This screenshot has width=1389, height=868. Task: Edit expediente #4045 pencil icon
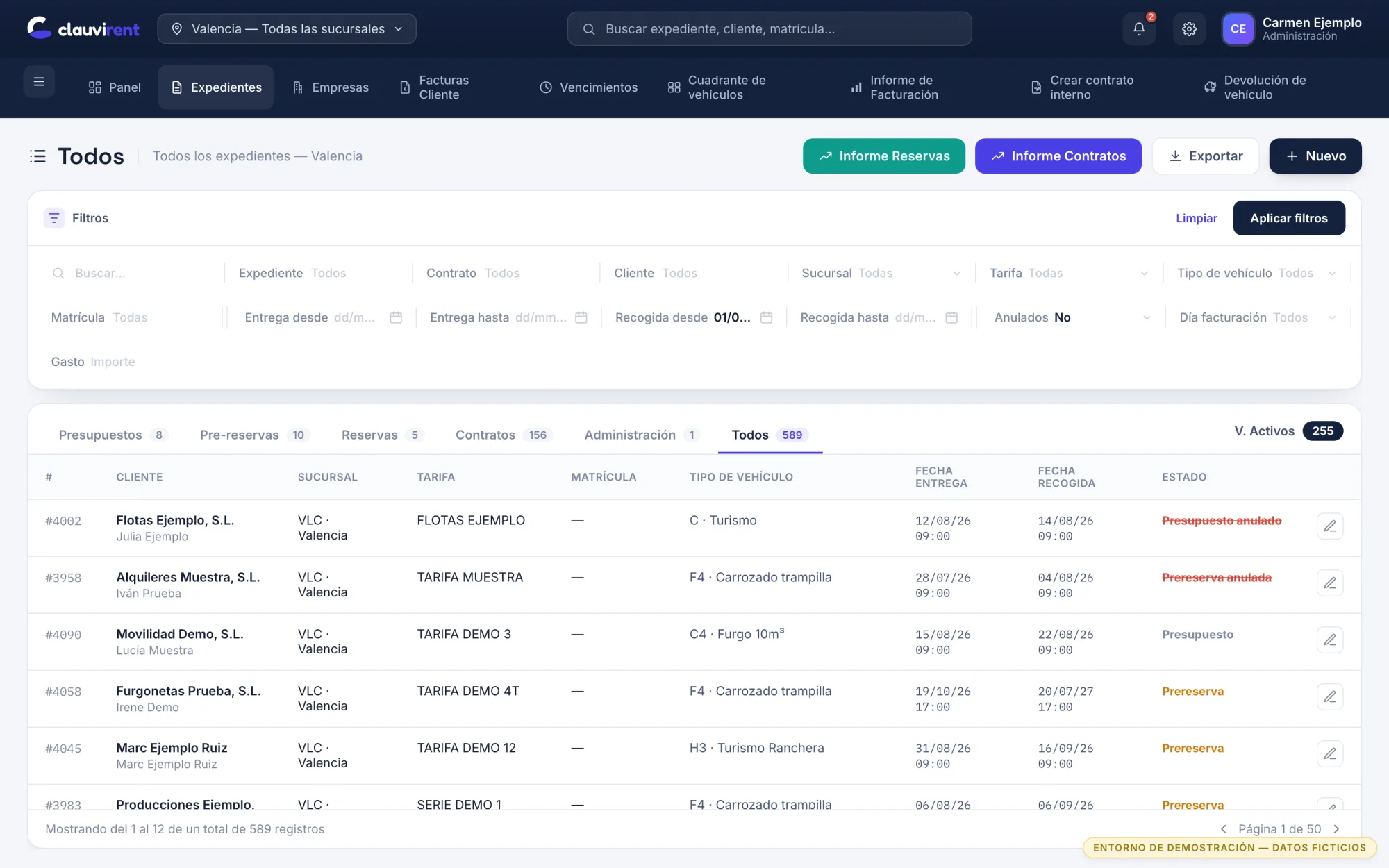[x=1329, y=753]
